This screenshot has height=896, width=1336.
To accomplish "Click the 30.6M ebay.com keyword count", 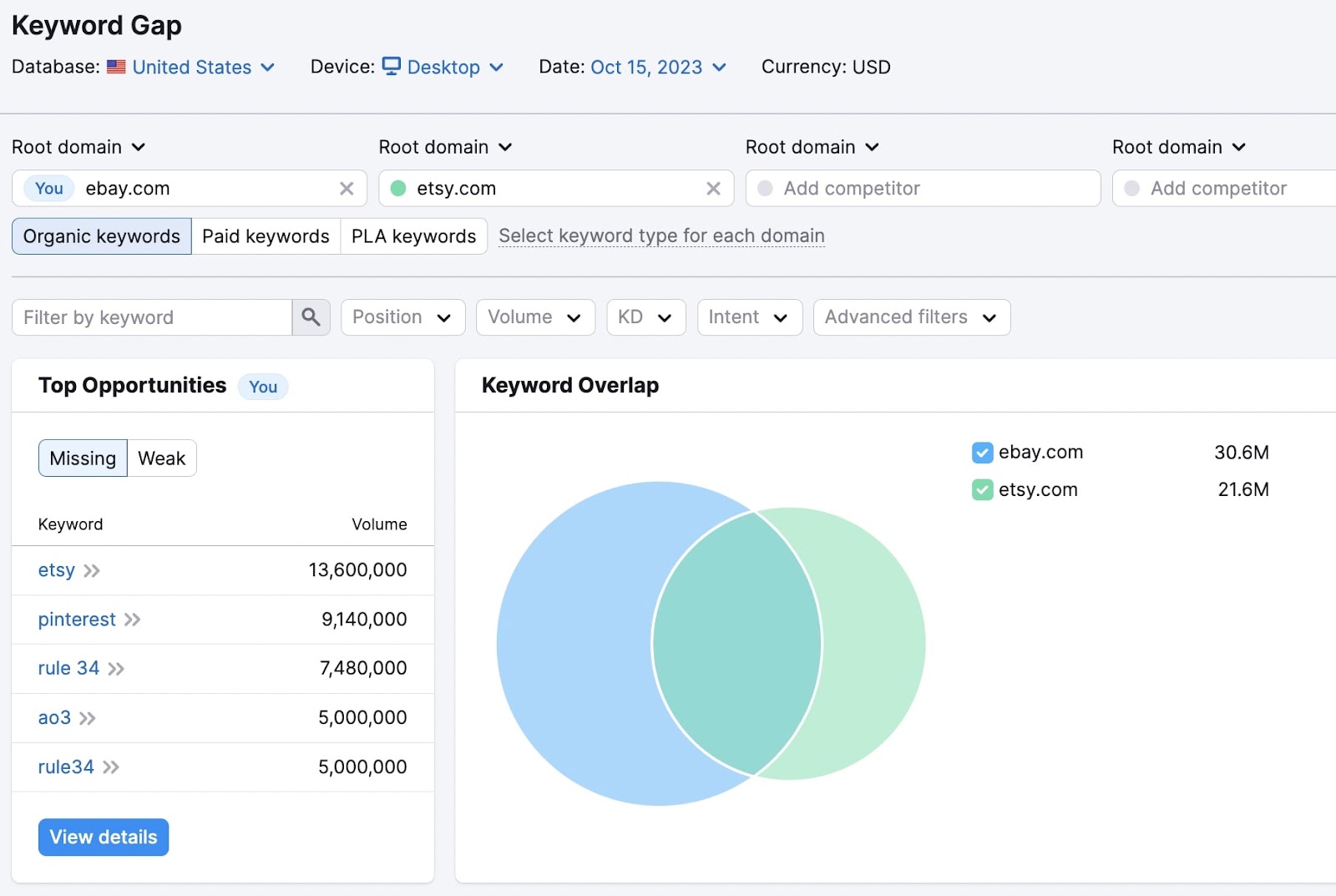I will (x=1242, y=453).
